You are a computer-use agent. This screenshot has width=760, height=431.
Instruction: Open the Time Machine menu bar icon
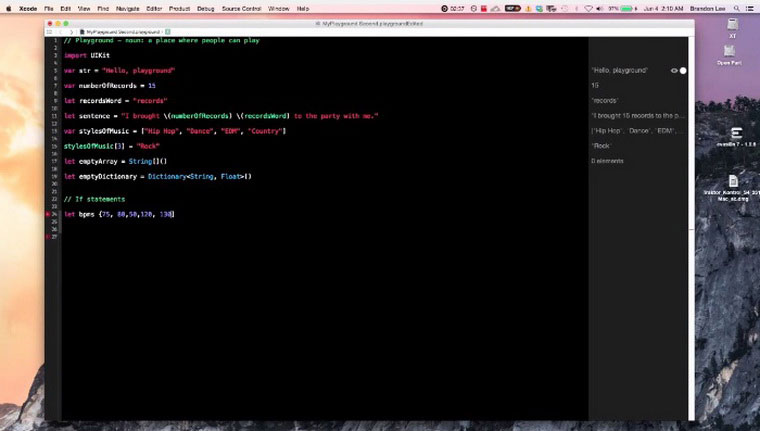tap(565, 9)
